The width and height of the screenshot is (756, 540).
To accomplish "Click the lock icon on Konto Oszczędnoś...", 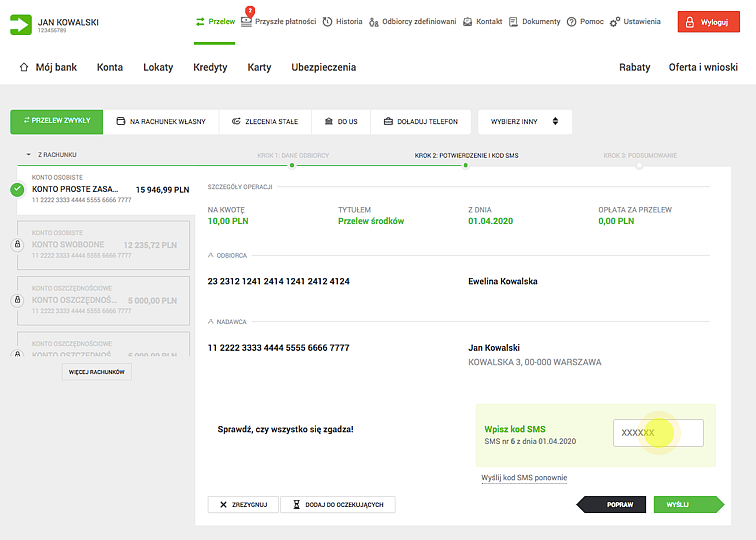I will [x=17, y=300].
